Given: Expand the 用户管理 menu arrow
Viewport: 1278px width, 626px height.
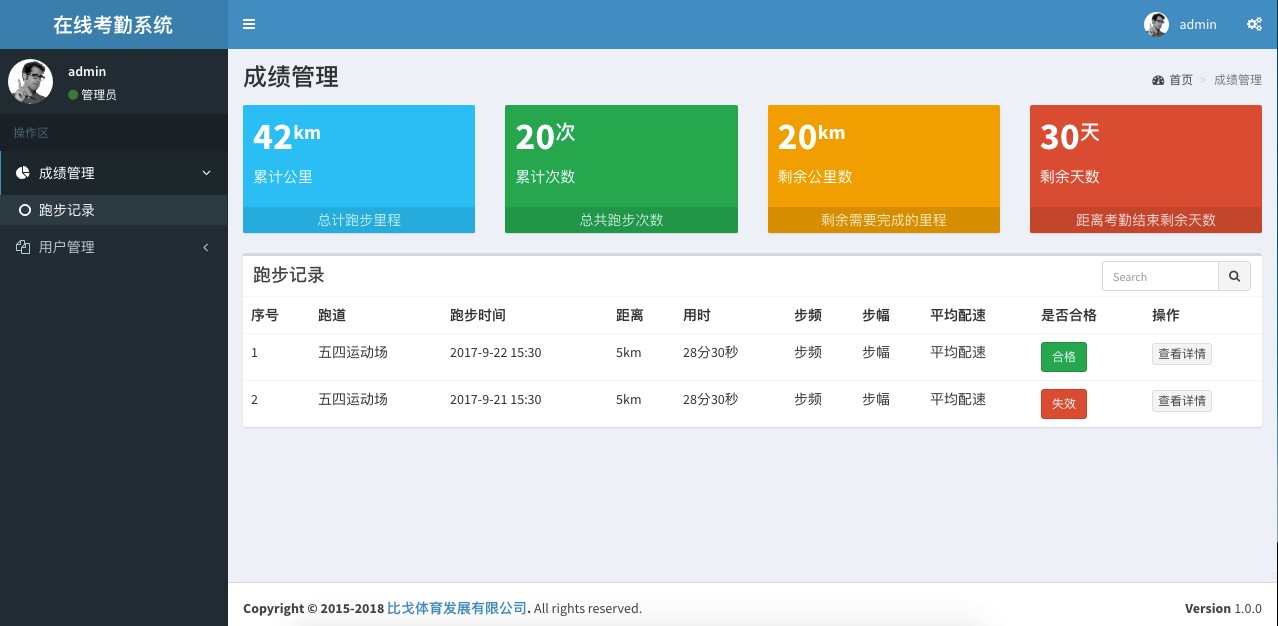Looking at the screenshot, I should pyautogui.click(x=206, y=247).
